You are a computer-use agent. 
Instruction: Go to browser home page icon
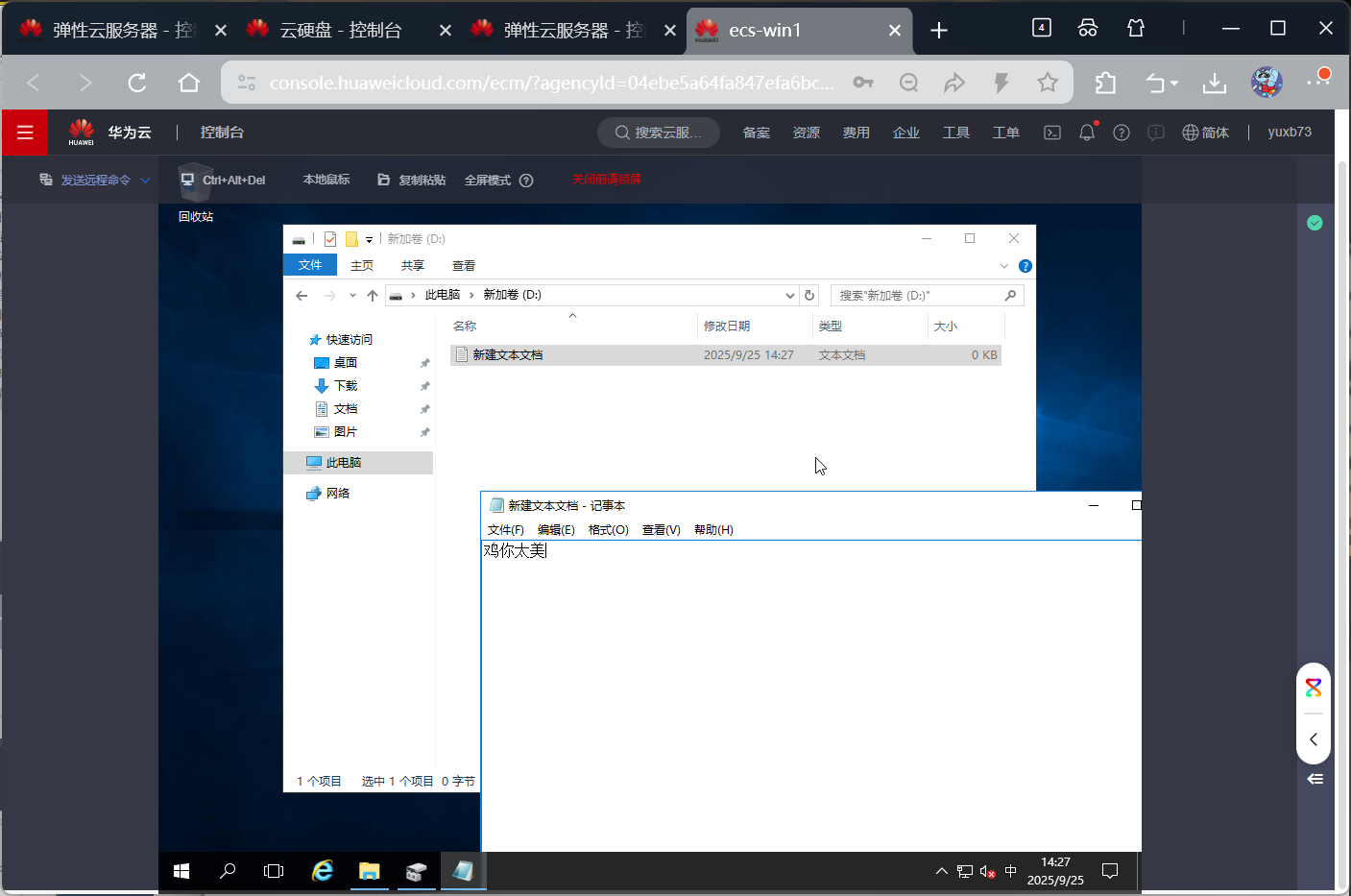[x=189, y=83]
